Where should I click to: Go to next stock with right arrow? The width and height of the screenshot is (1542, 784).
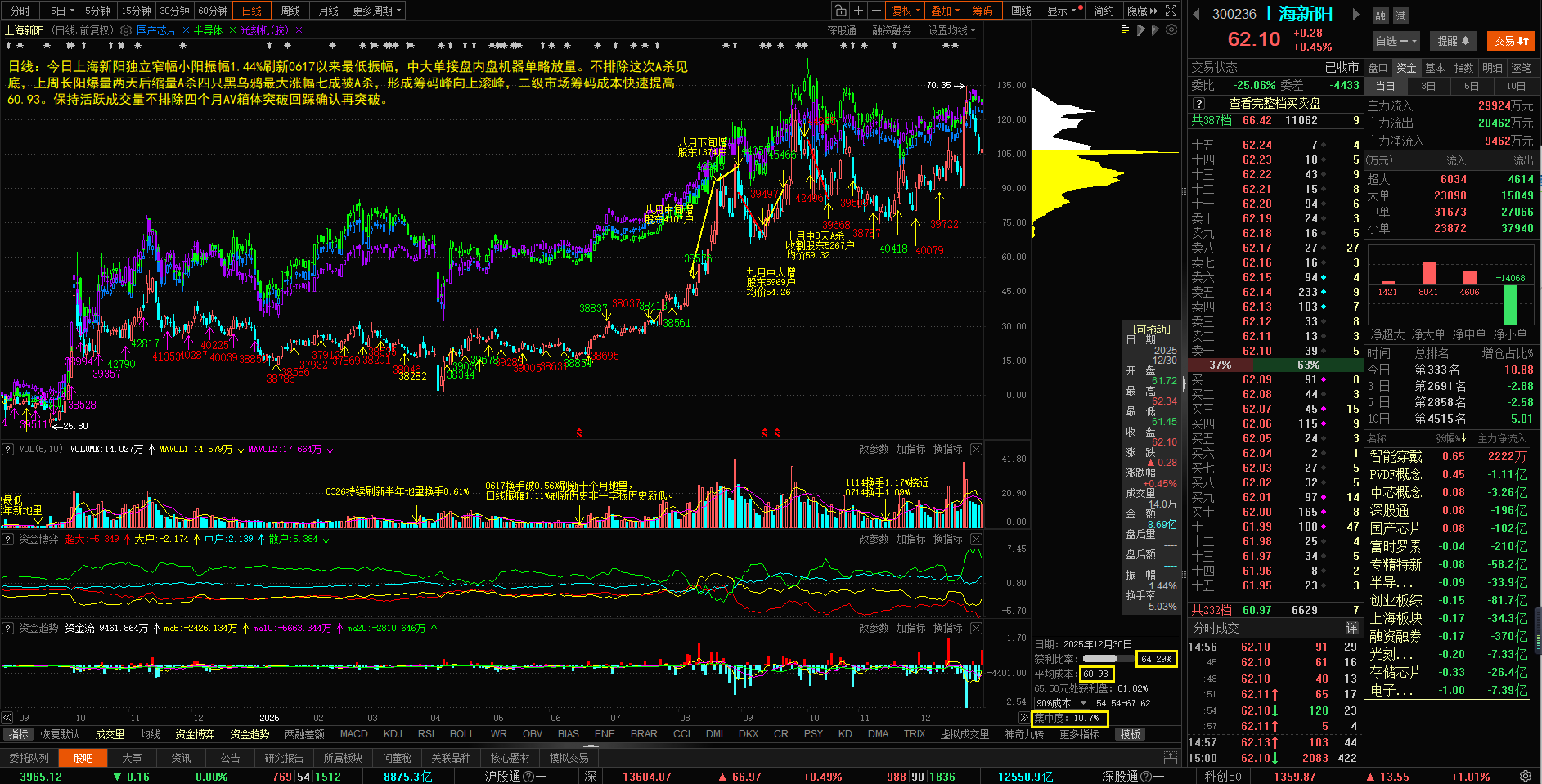pos(1355,14)
